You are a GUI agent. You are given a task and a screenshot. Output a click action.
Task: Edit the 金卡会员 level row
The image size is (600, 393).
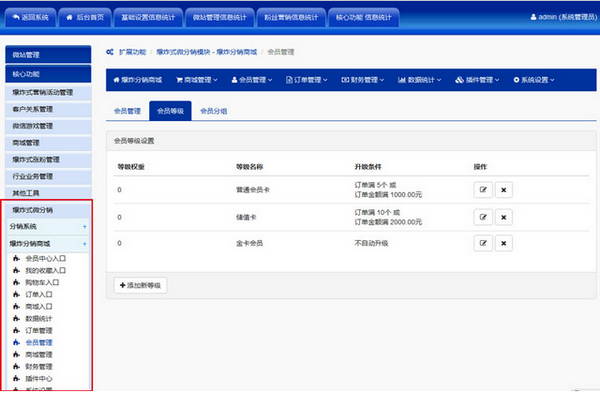coord(483,243)
